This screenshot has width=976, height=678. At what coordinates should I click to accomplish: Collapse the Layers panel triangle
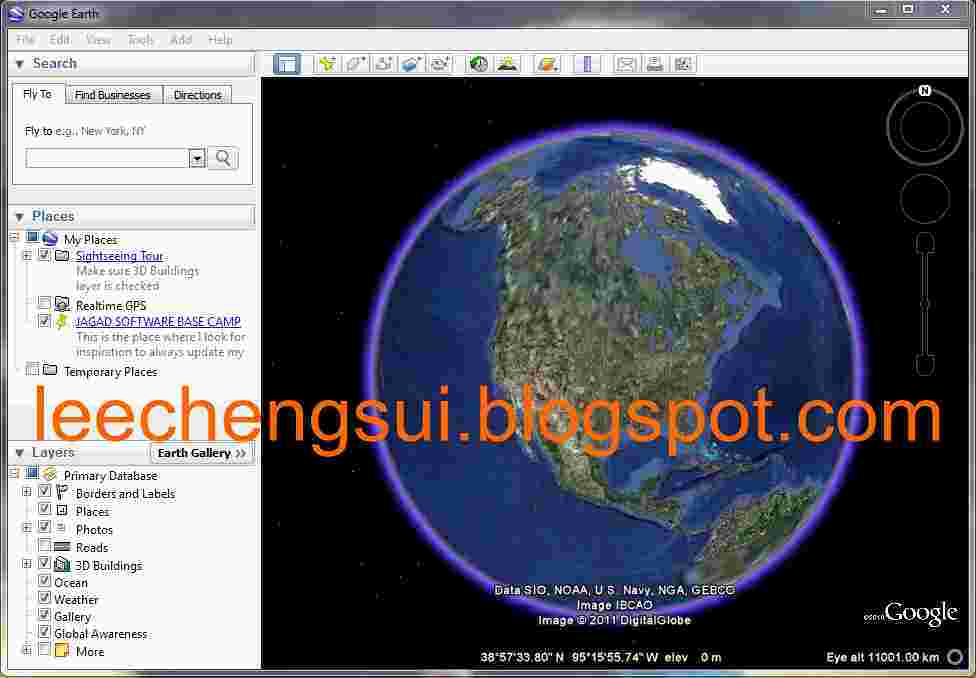(19, 453)
